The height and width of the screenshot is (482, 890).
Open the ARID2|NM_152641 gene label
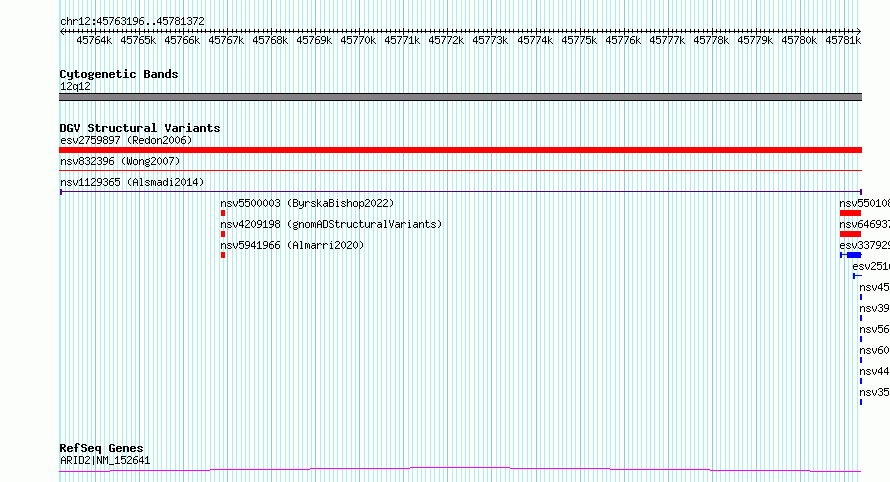click(105, 460)
